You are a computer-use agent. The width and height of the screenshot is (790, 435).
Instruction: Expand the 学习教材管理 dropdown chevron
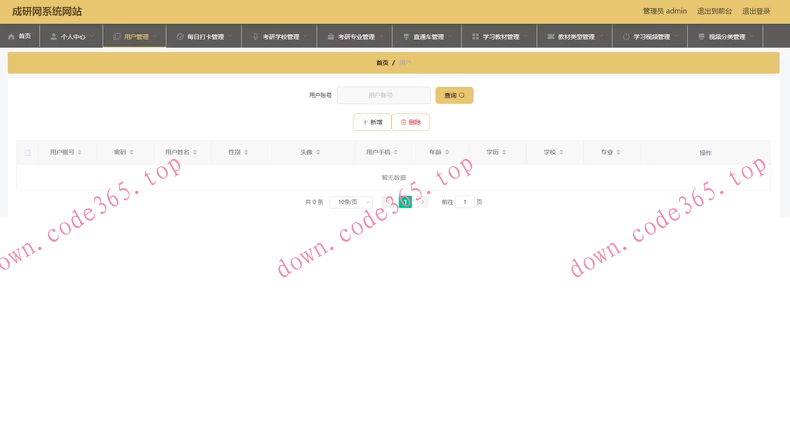tap(525, 36)
